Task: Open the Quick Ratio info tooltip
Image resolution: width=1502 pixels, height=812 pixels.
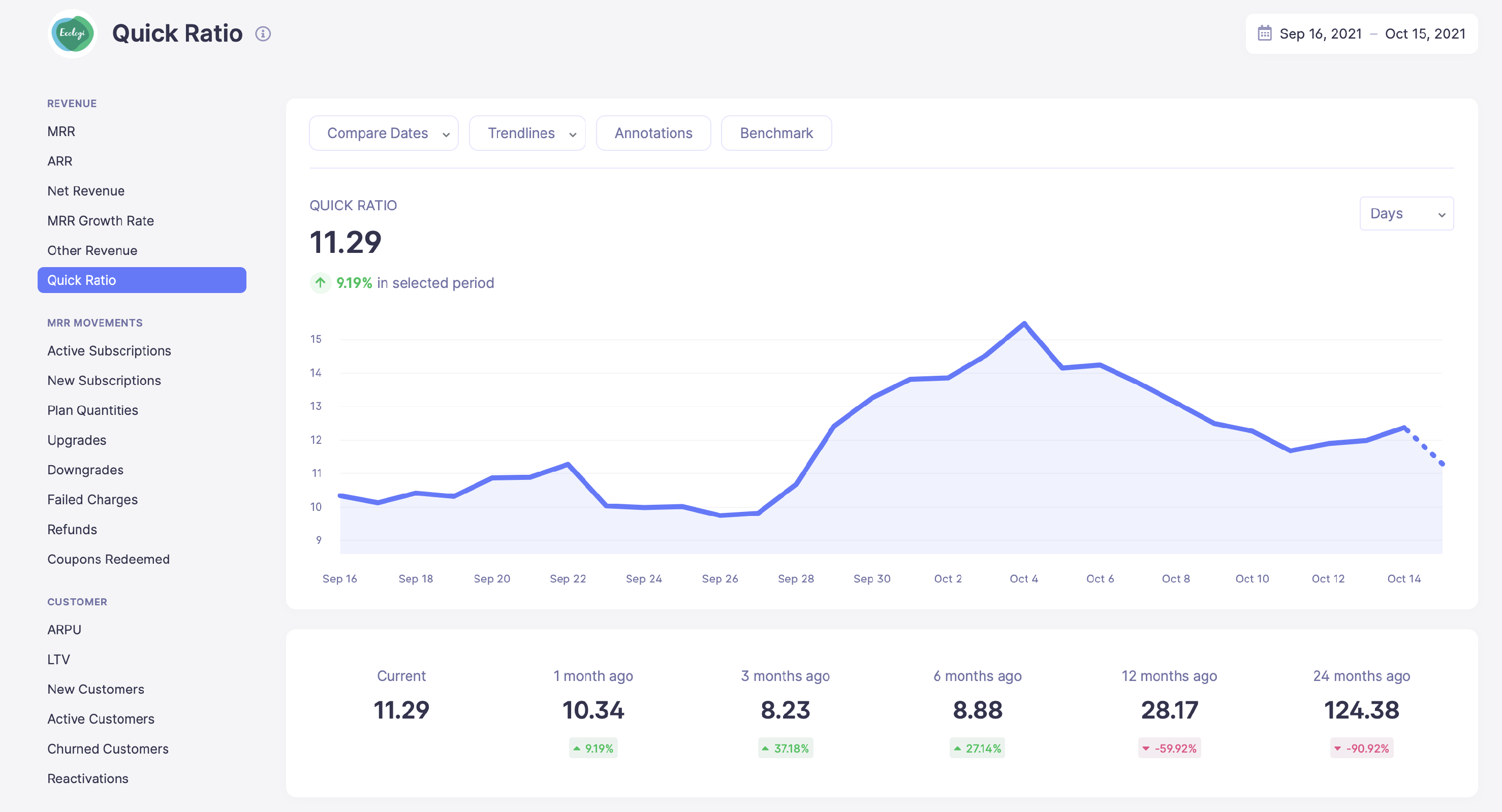Action: [264, 33]
